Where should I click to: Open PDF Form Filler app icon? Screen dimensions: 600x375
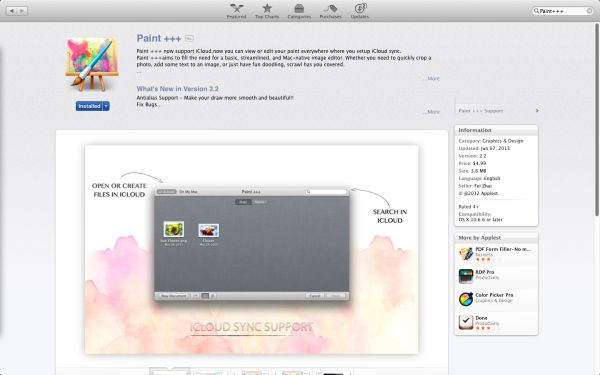[x=466, y=253]
